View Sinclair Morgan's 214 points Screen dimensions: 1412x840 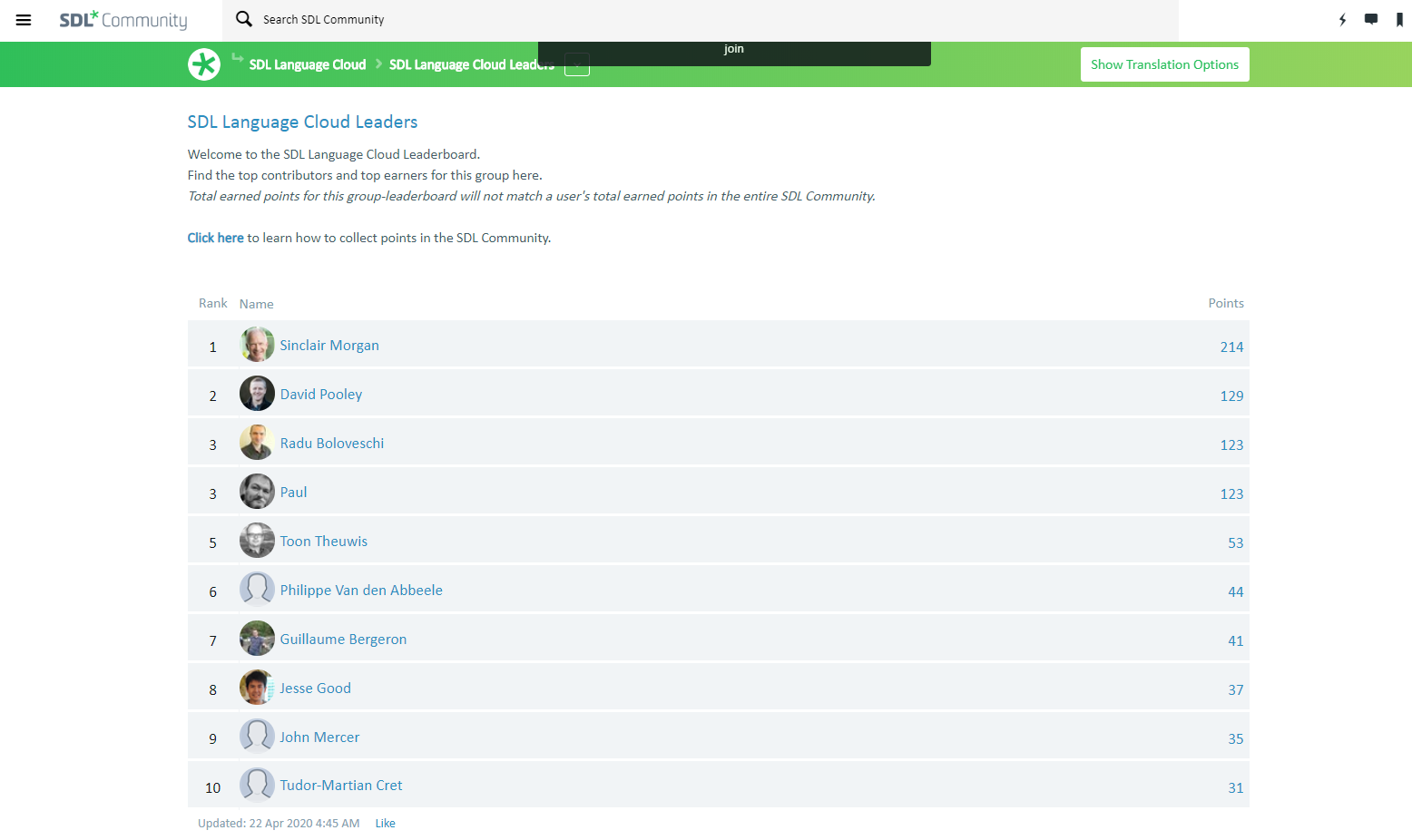pos(1231,347)
